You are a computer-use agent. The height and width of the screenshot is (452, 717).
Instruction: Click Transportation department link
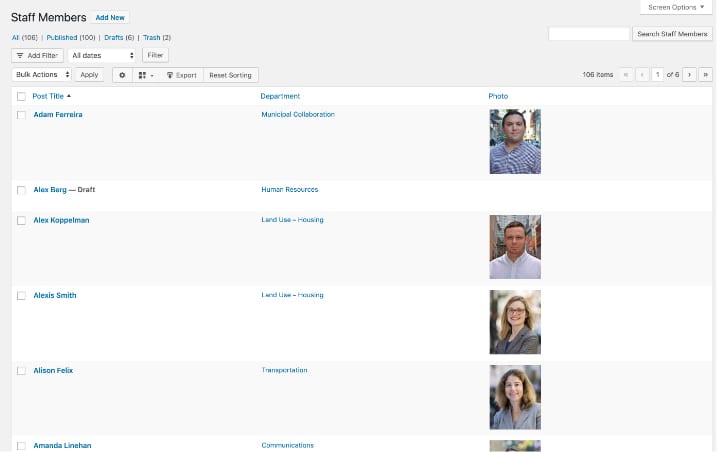[x=284, y=370]
